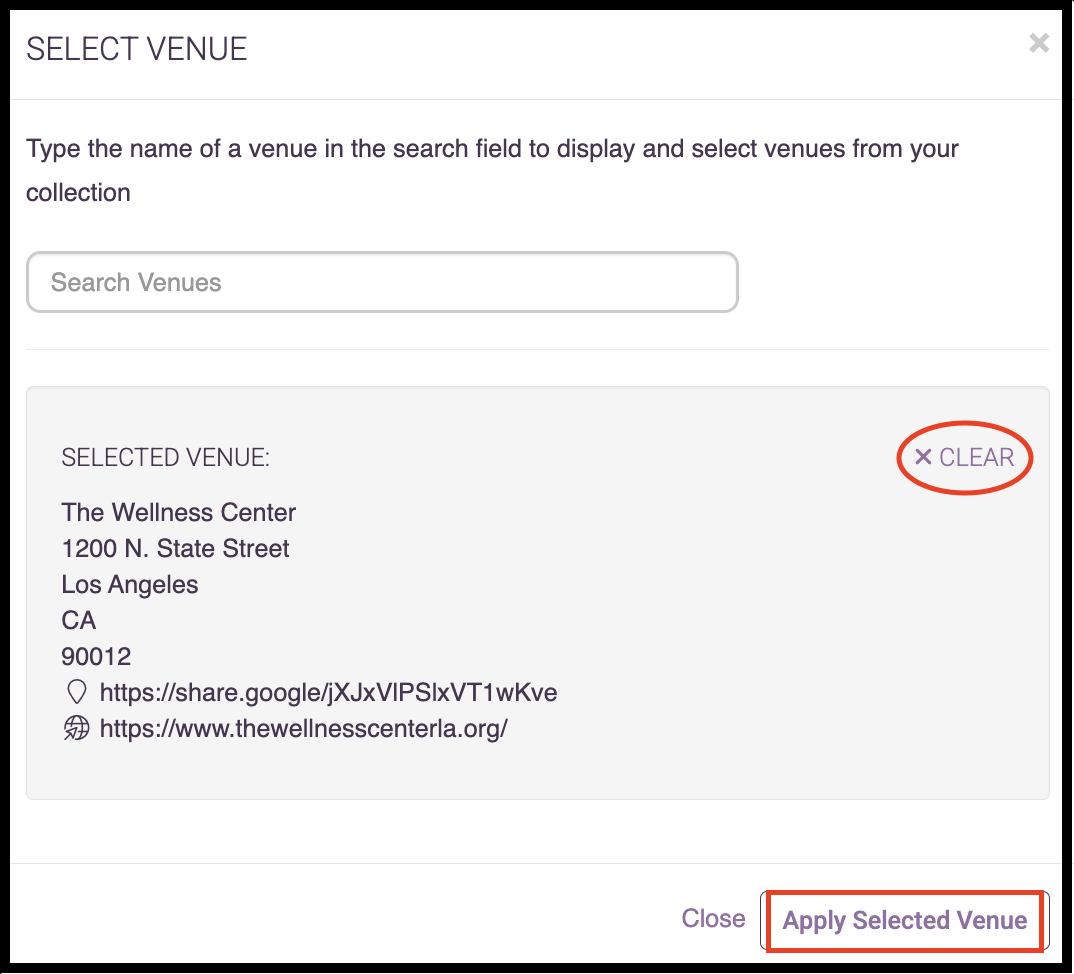The height and width of the screenshot is (974, 1074).
Task: Click the SELECTED VENUE: label
Action: (x=165, y=458)
